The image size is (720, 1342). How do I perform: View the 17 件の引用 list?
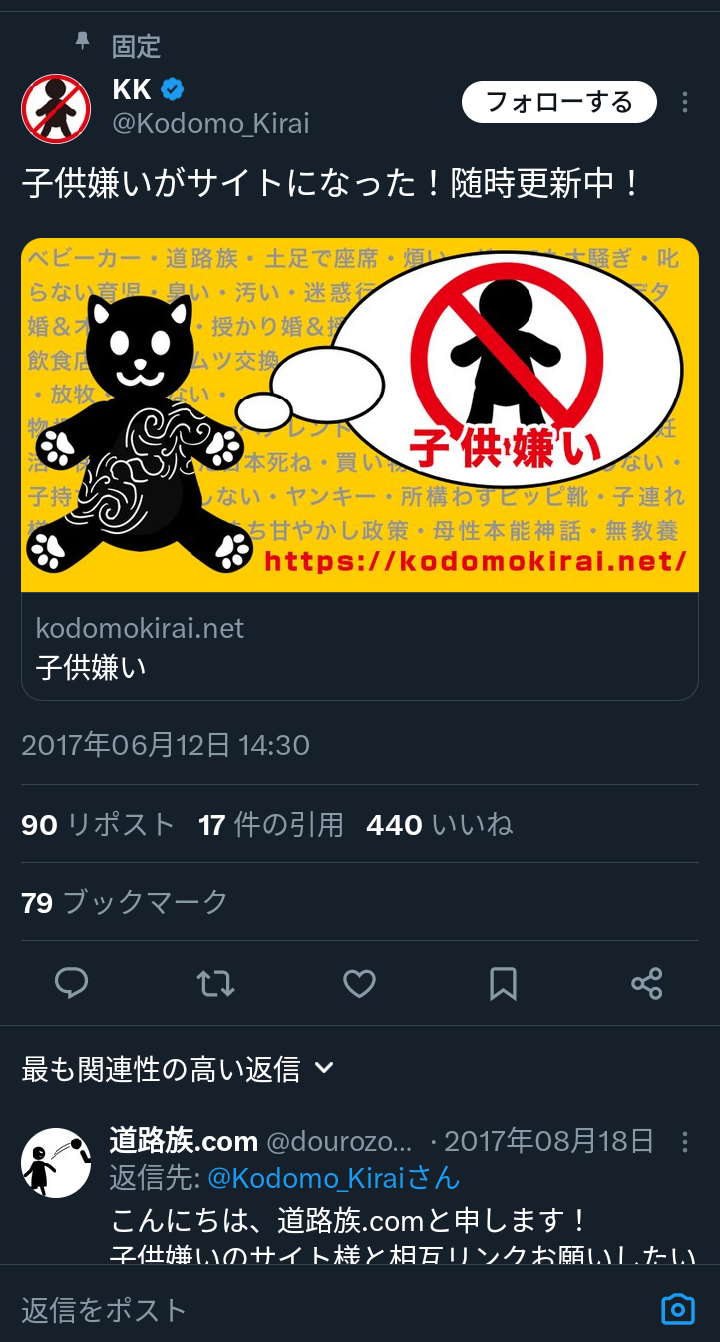click(271, 825)
